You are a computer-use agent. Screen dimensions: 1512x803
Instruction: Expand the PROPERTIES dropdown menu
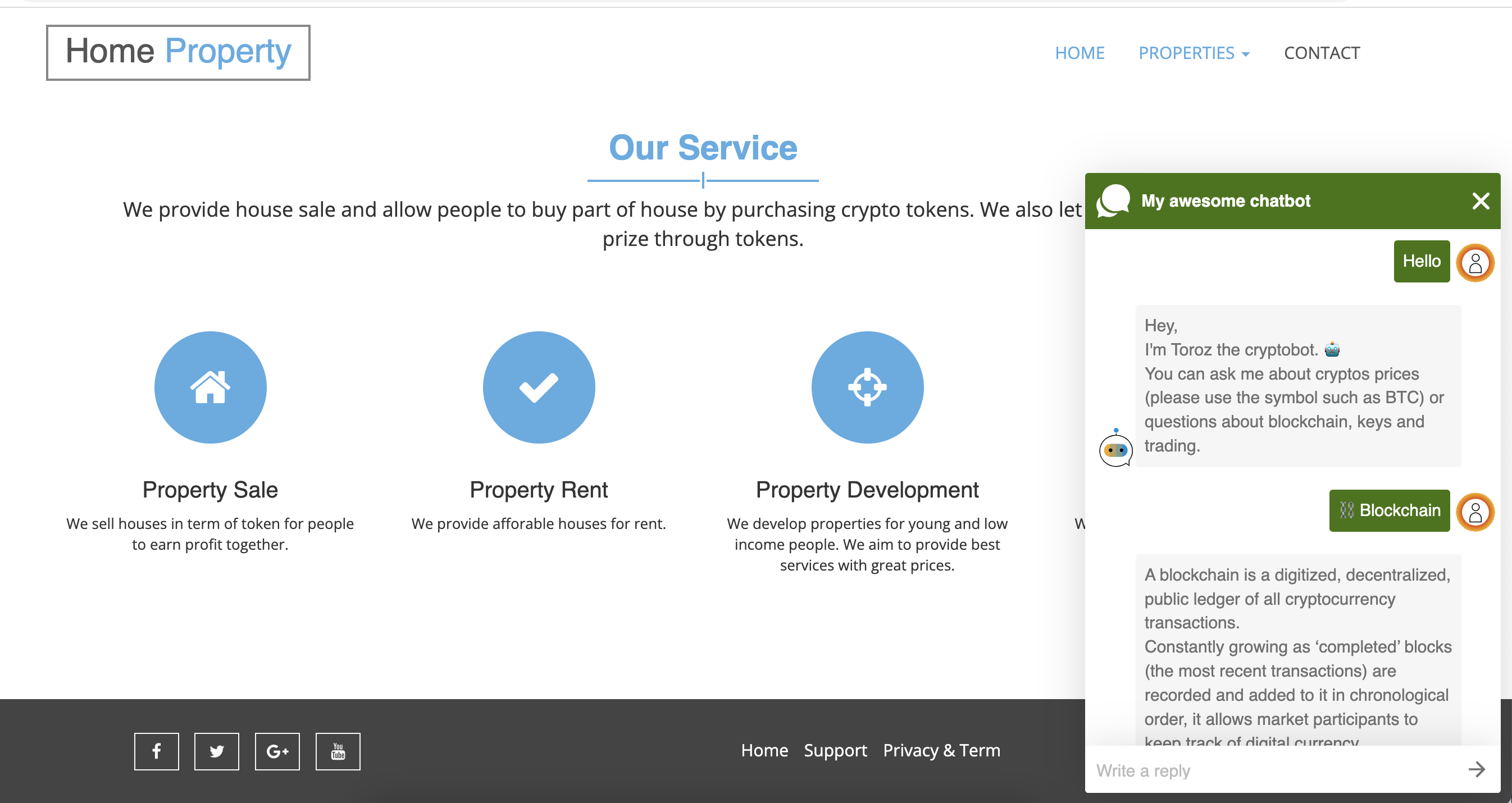point(1194,53)
